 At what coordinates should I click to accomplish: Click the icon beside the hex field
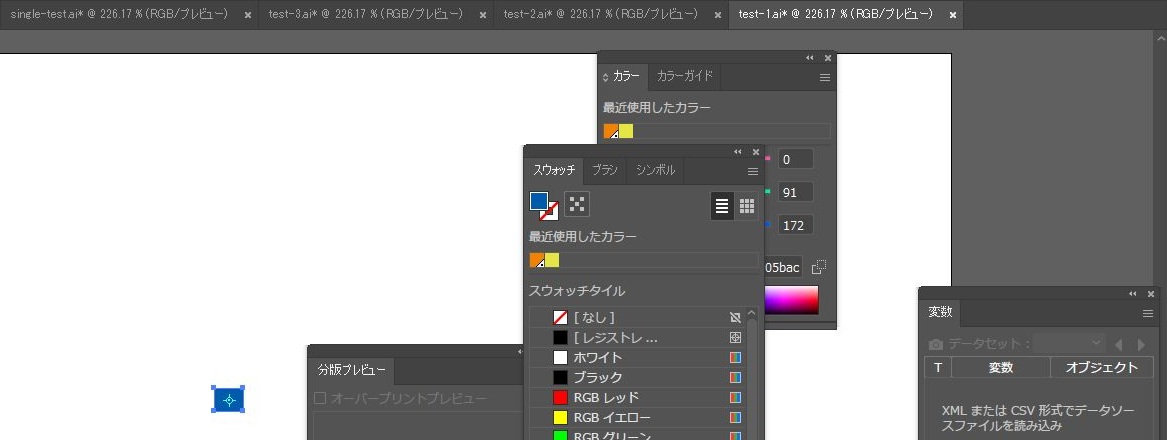819,267
